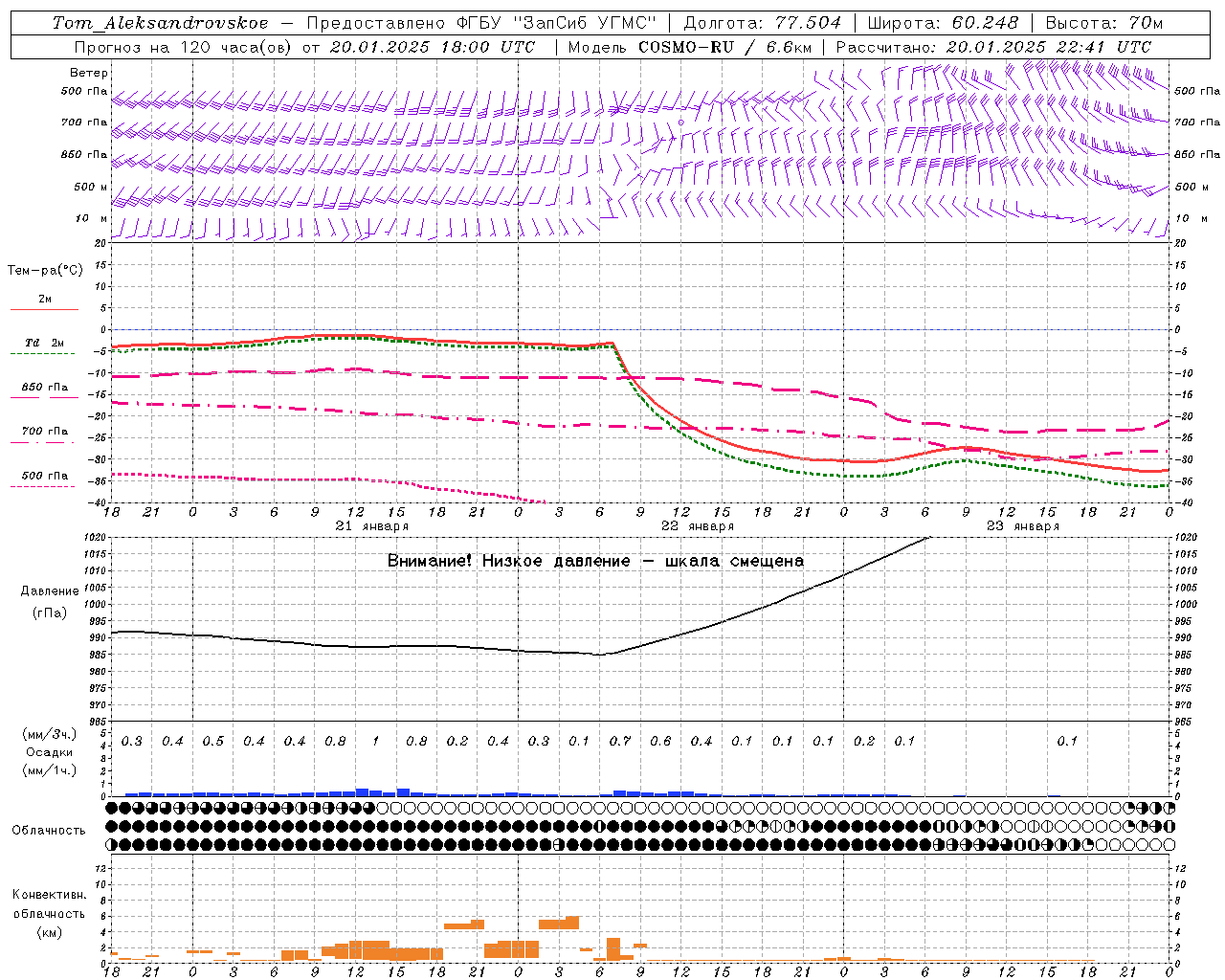Click the longitude value "Долгота: 77.504"
Viewport: 1225px width, 980px height.
(763, 23)
